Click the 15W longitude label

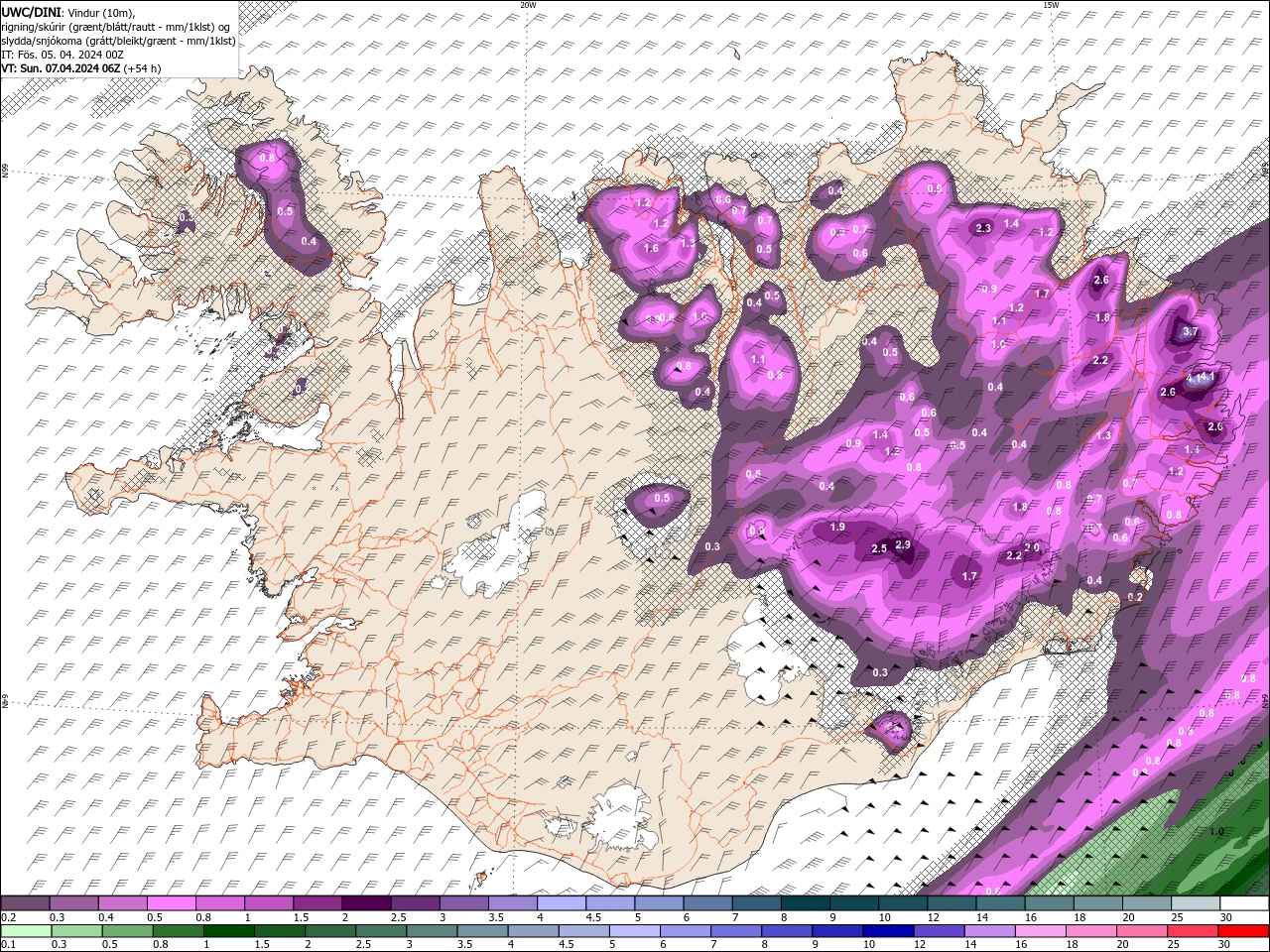click(1051, 5)
